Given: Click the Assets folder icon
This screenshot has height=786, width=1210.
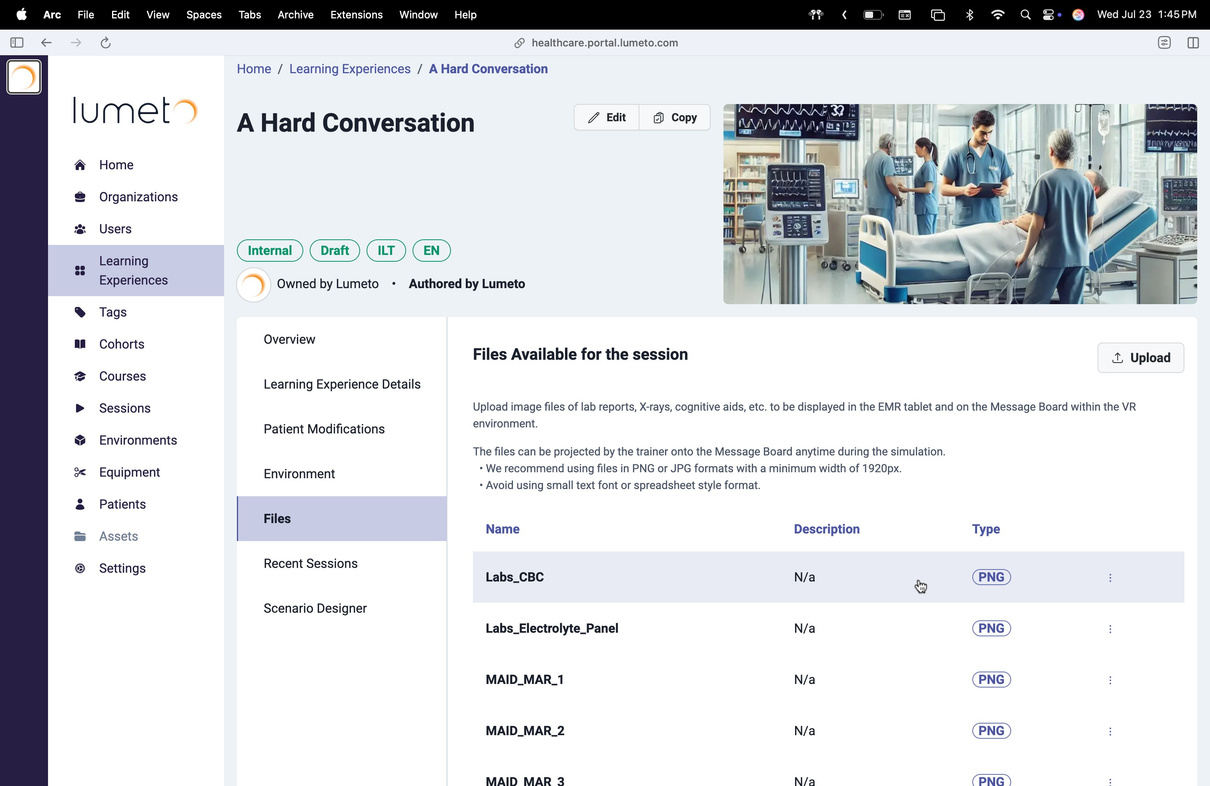Looking at the screenshot, I should 80,536.
